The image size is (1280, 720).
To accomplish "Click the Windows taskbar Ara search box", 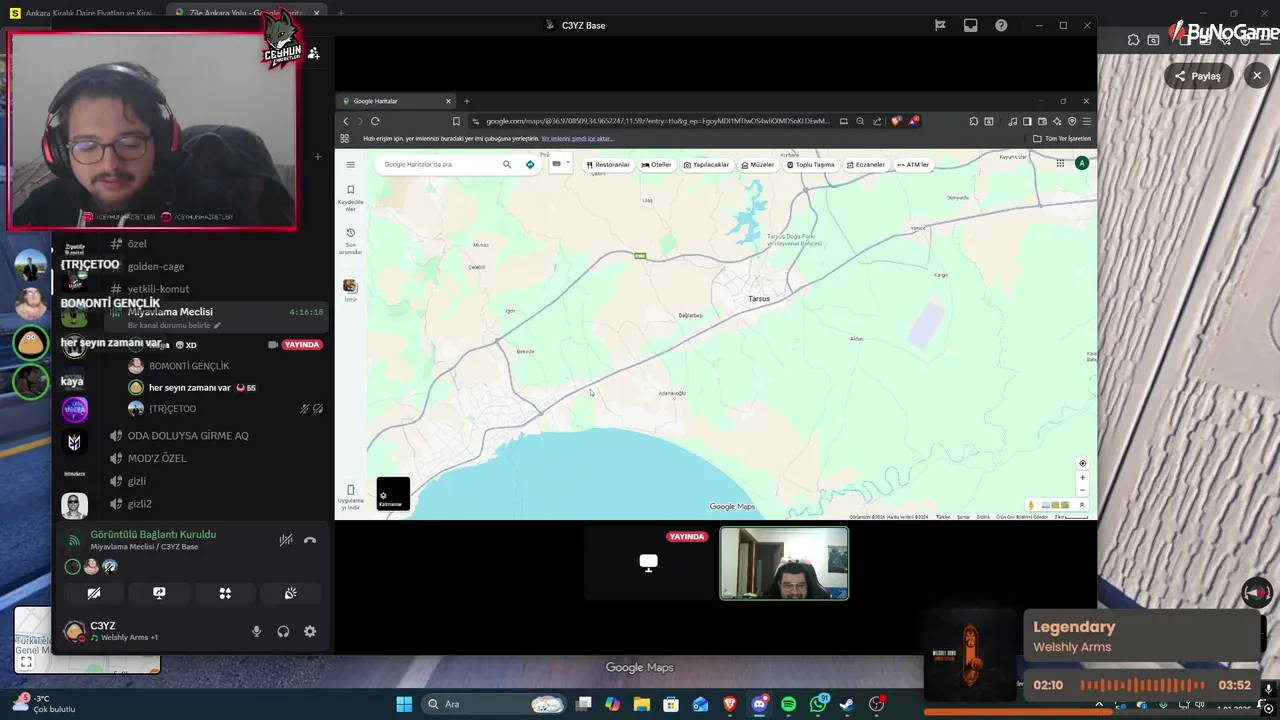I will click(495, 704).
